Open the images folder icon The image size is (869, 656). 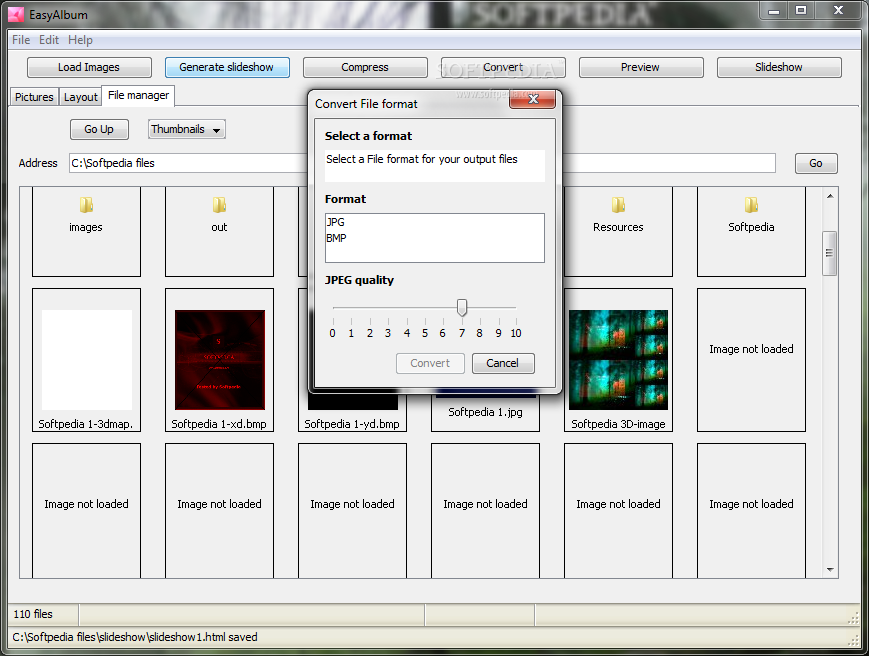[x=86, y=205]
